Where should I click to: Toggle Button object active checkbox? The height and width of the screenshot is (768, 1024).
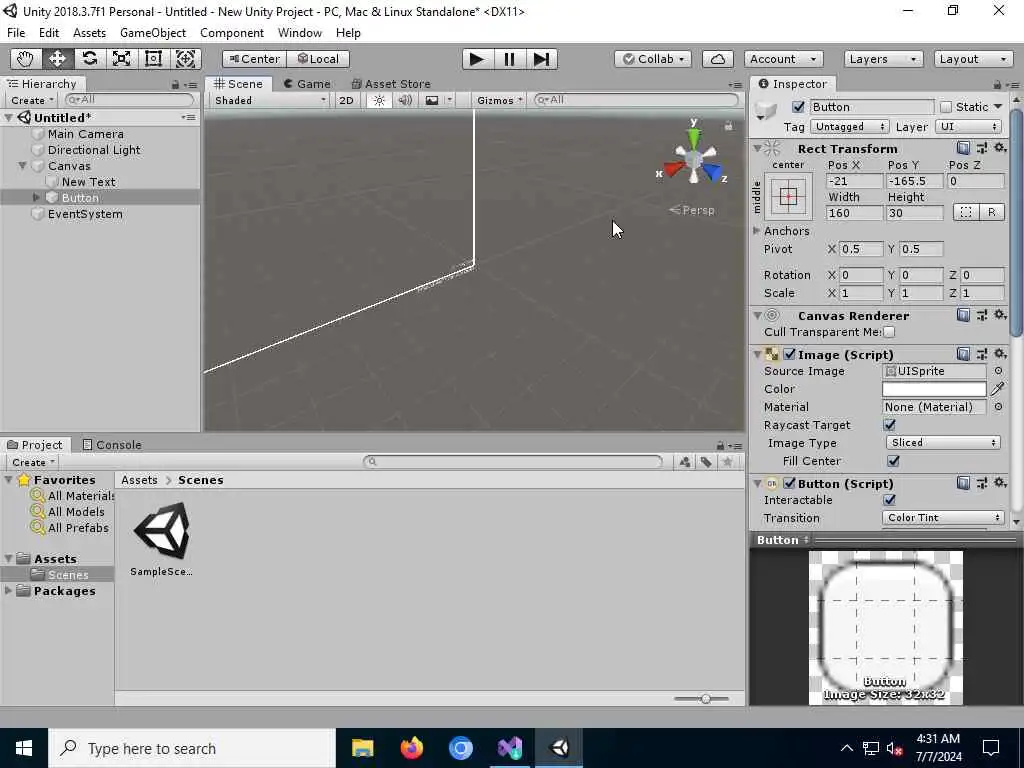(798, 106)
